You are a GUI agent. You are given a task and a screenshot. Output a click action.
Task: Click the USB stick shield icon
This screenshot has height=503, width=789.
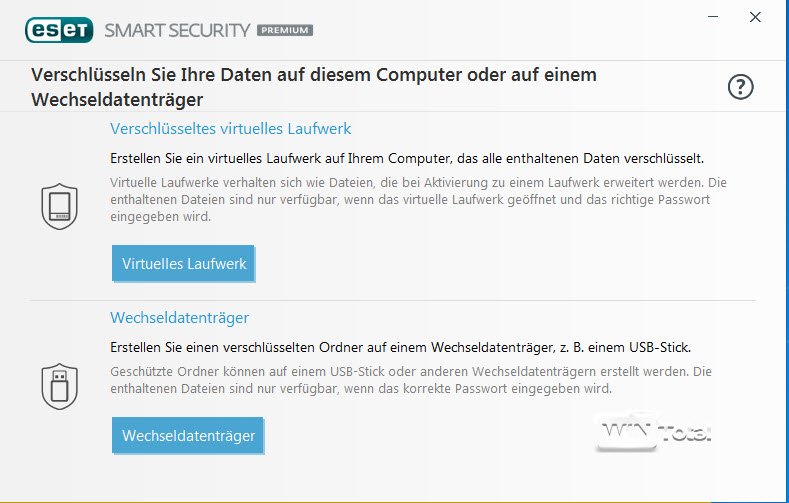click(x=59, y=383)
